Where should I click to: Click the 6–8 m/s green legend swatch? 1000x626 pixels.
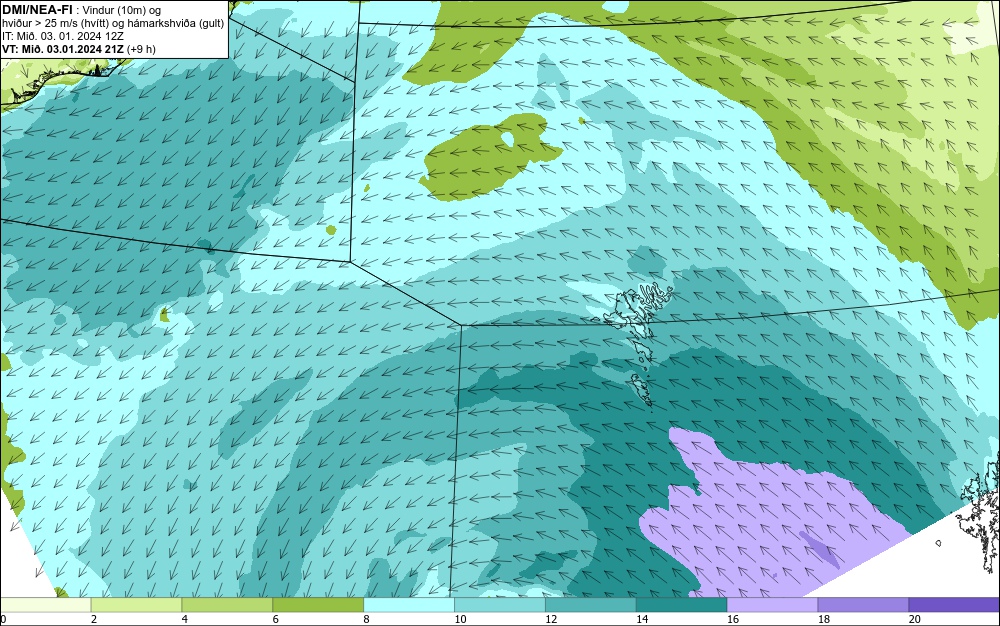(318, 605)
